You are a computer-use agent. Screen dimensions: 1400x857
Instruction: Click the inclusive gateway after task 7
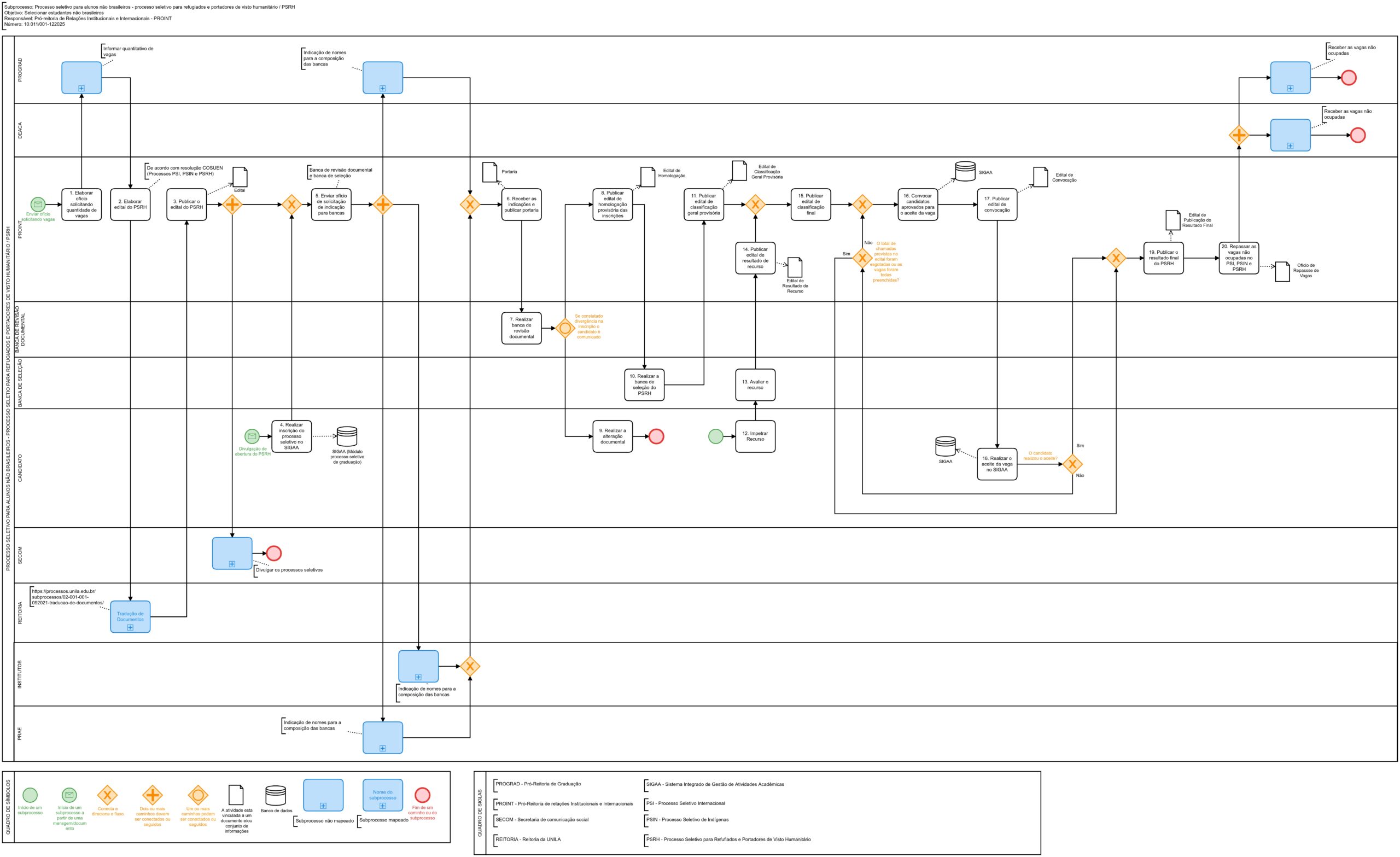pyautogui.click(x=565, y=328)
